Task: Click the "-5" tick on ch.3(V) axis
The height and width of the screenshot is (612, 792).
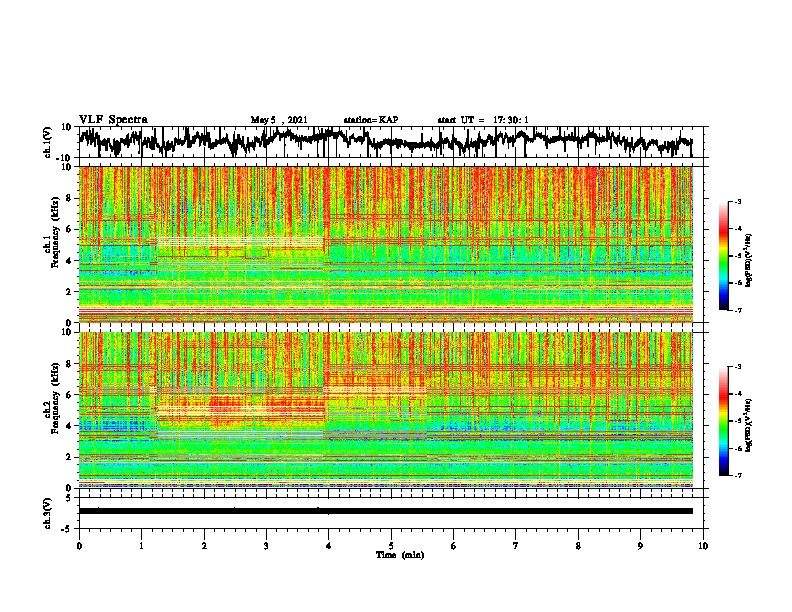Action: pos(67,529)
